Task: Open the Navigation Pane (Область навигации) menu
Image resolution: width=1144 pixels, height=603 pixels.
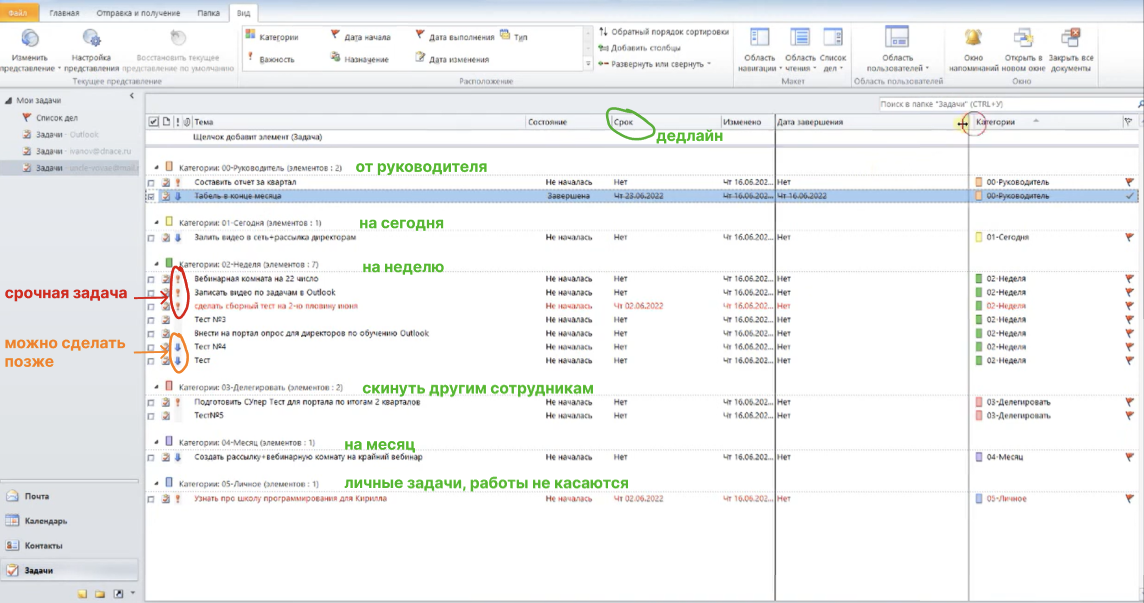Action: tap(760, 50)
